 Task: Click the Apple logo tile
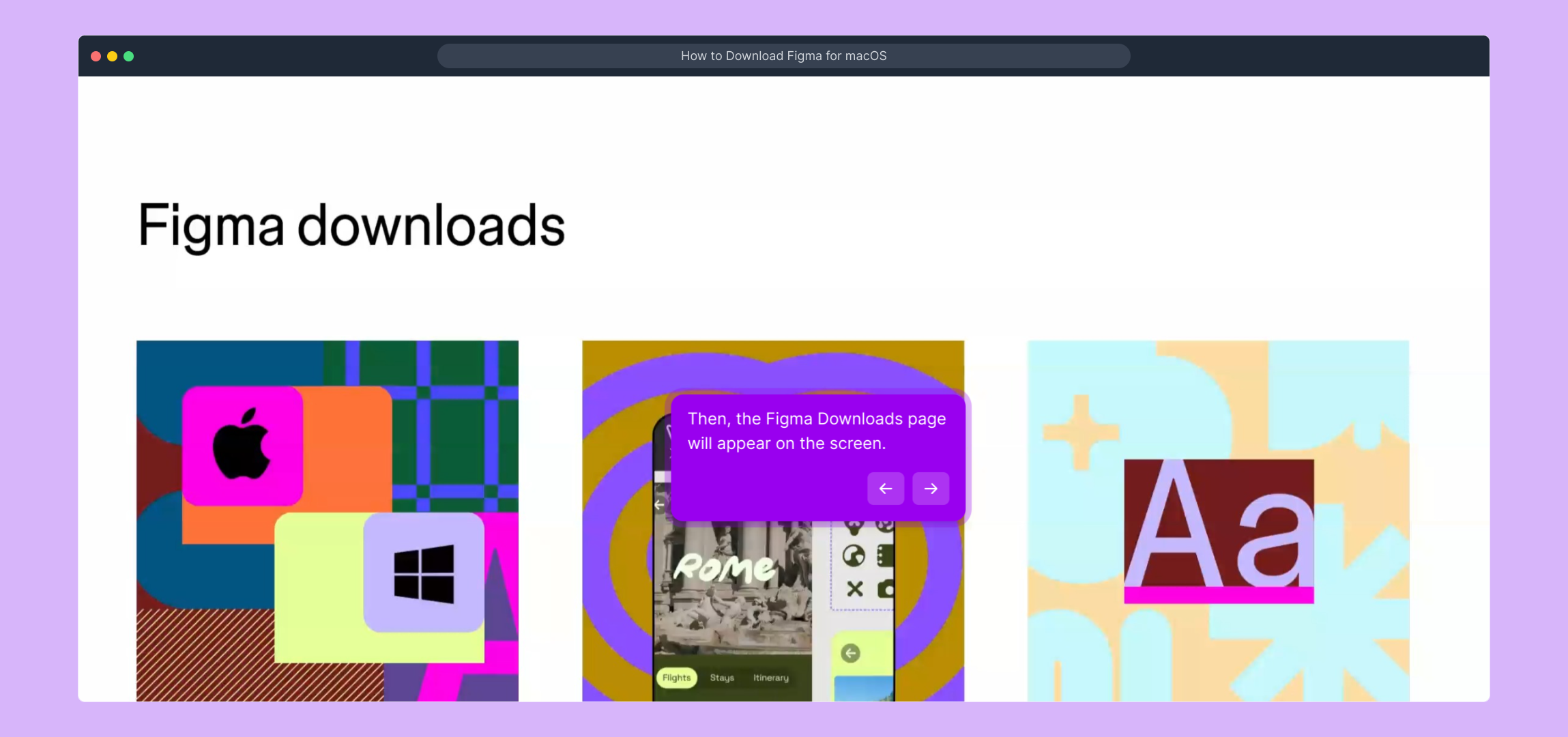tap(242, 446)
